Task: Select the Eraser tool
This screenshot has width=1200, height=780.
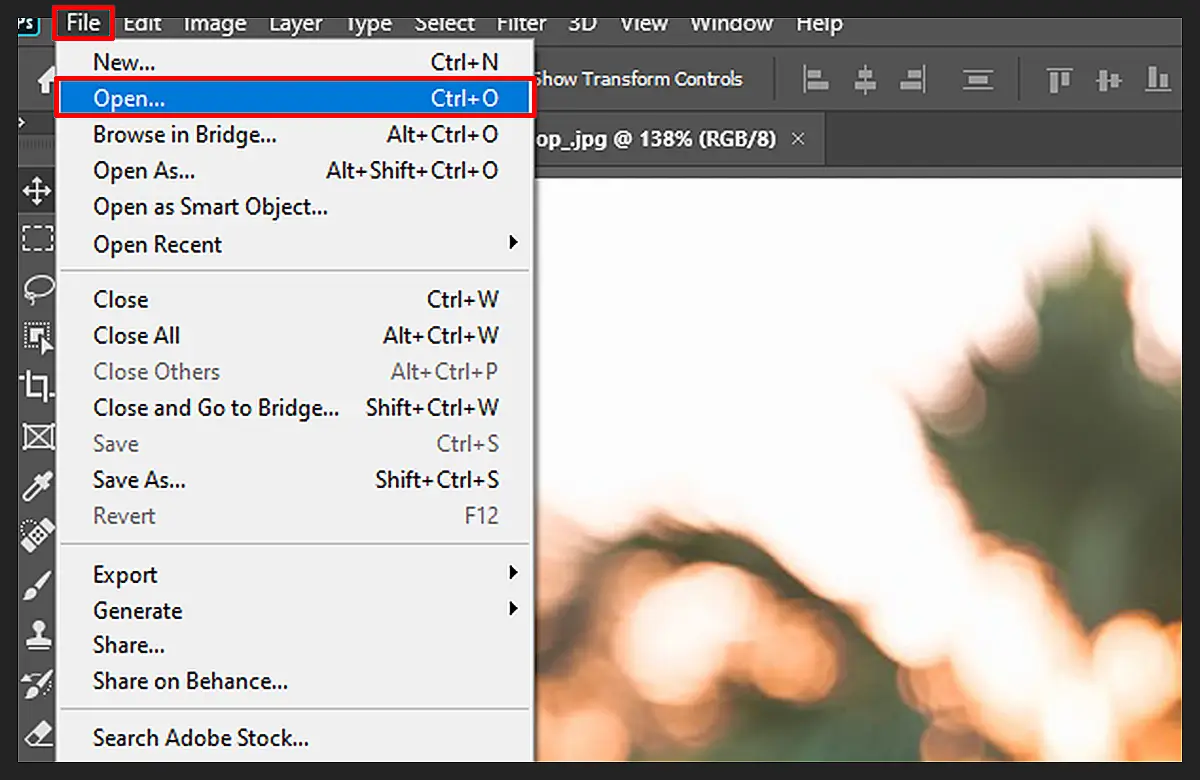Action: point(37,734)
